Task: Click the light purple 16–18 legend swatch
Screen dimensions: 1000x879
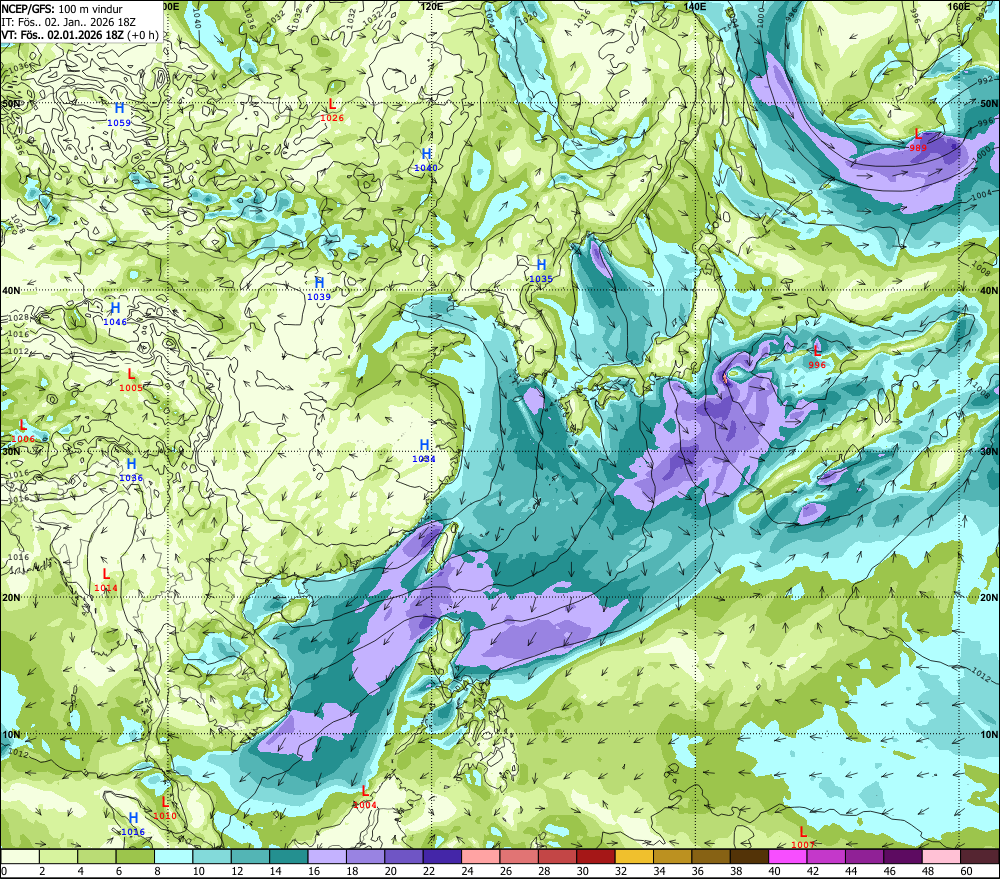Action: coord(327,856)
